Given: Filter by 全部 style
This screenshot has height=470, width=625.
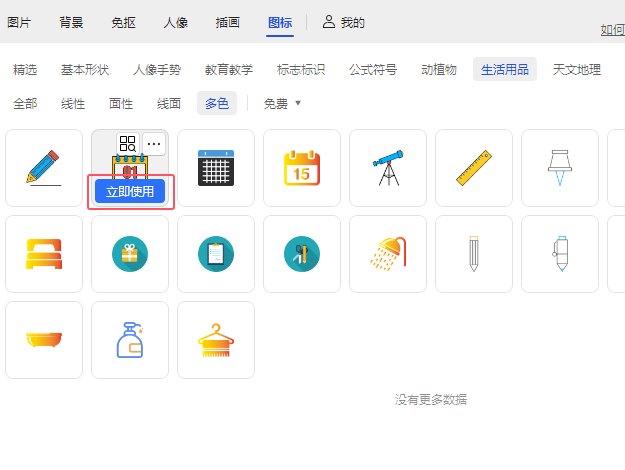Looking at the screenshot, I should (x=25, y=104).
